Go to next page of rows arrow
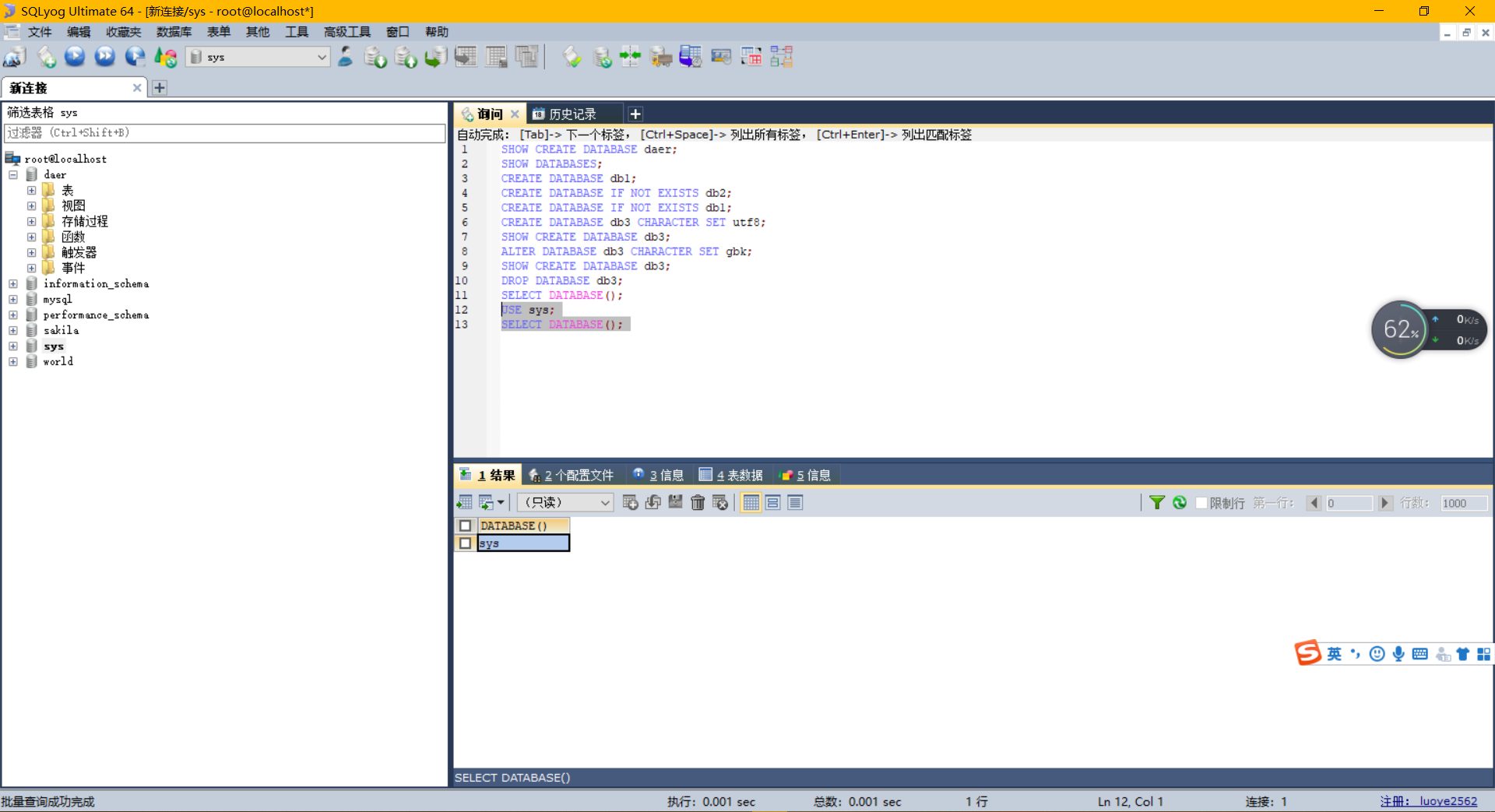 1384,503
